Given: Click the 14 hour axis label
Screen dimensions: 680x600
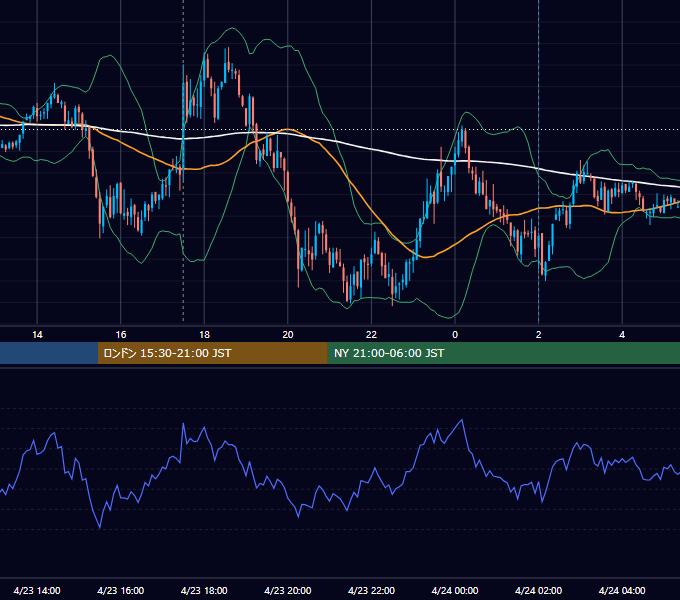Looking at the screenshot, I should click(x=37, y=335).
